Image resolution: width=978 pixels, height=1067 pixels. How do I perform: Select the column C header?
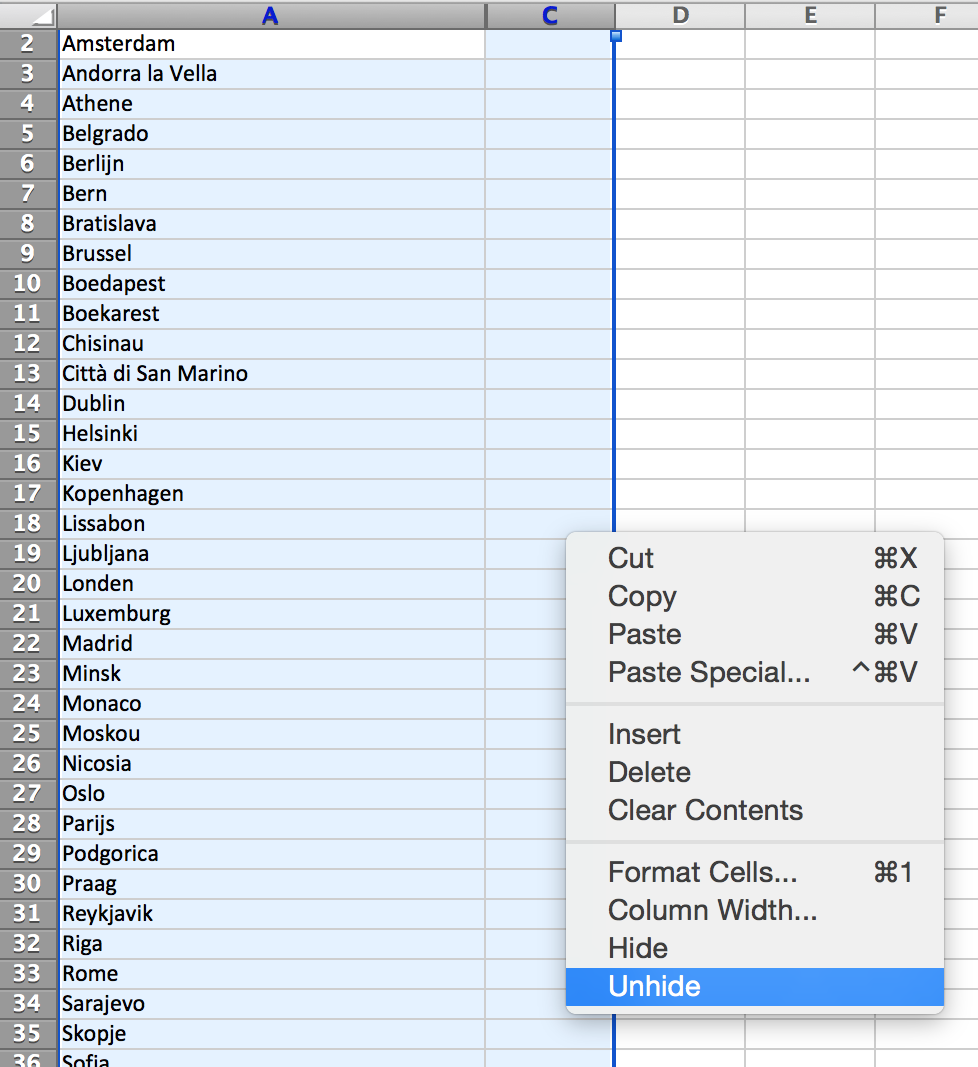[x=549, y=15]
